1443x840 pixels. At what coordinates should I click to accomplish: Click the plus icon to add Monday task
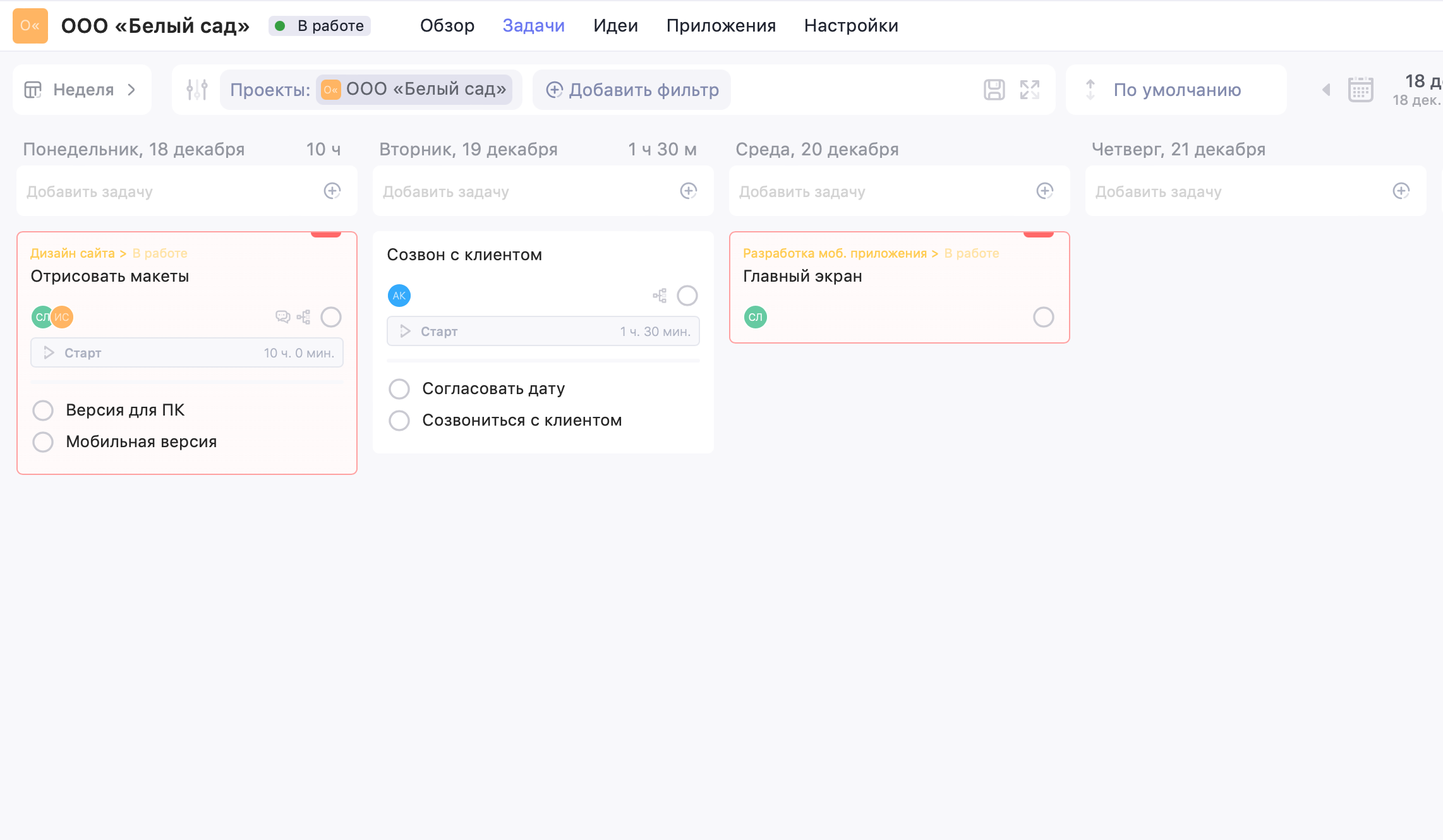click(x=333, y=191)
